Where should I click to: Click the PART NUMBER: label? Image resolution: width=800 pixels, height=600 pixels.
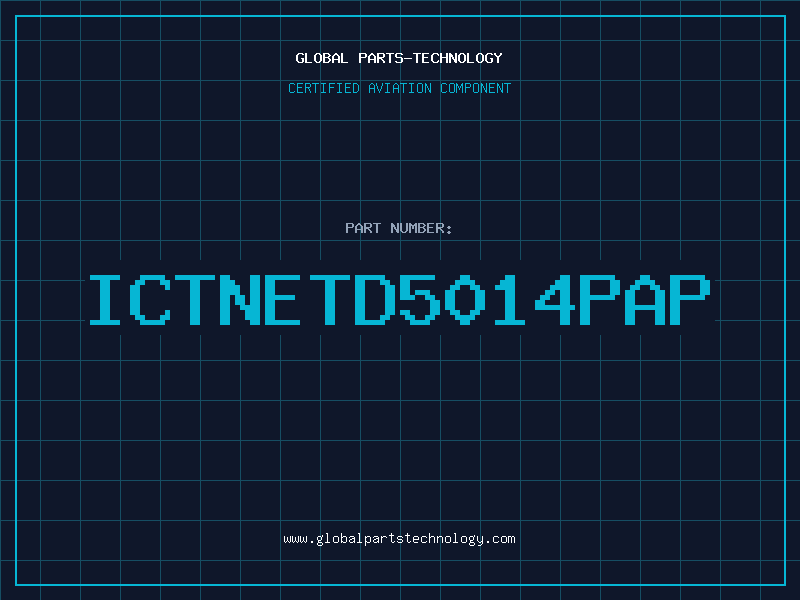(398, 228)
